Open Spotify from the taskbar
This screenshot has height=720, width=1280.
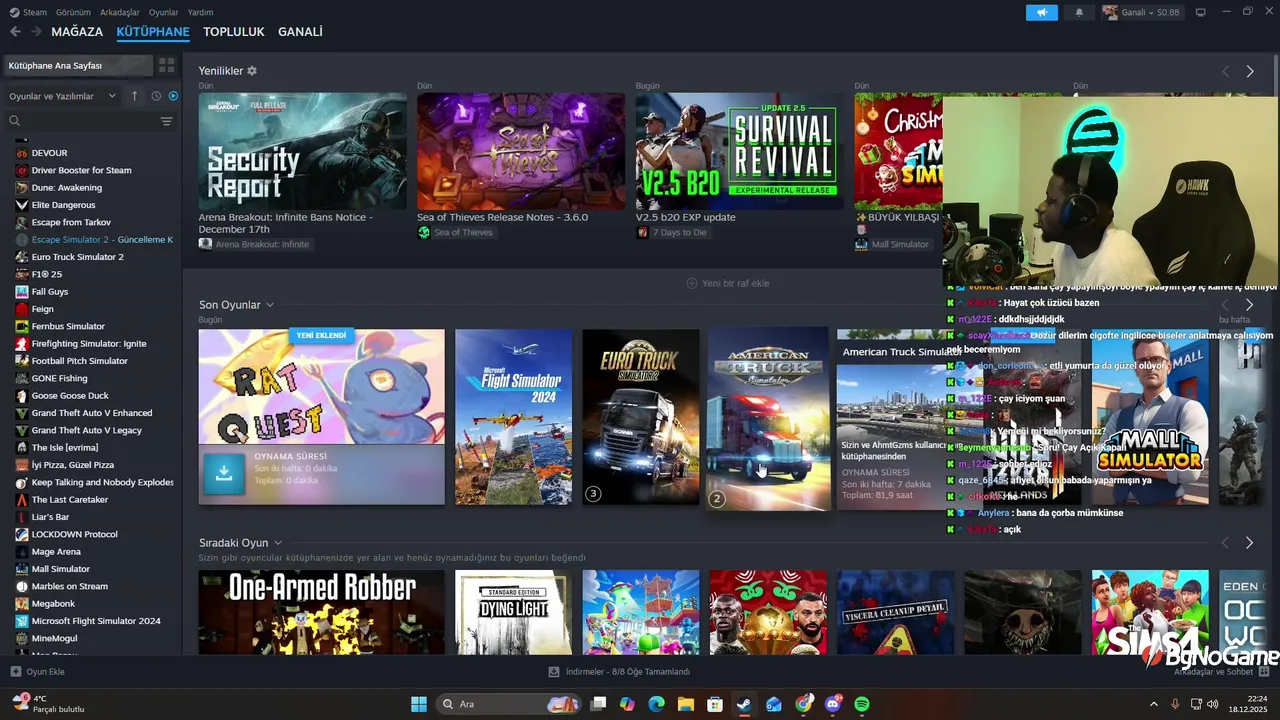click(x=862, y=704)
